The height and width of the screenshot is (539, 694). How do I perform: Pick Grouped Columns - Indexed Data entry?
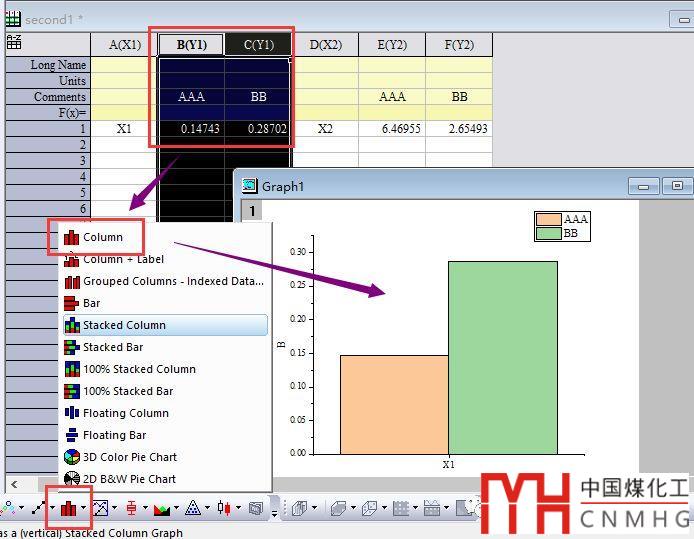(166, 281)
